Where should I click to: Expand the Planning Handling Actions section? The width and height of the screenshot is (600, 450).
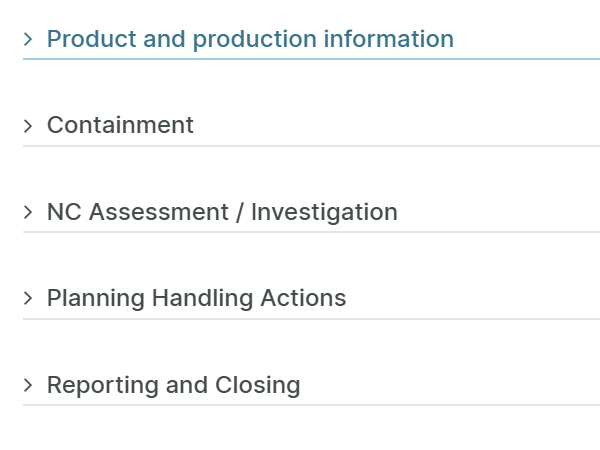pyautogui.click(x=196, y=298)
